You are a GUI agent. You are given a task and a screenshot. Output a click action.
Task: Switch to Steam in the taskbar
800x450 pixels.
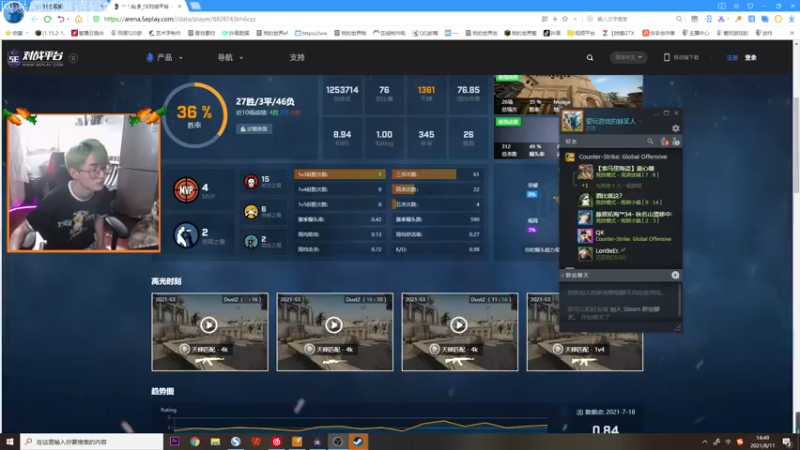tap(358, 441)
